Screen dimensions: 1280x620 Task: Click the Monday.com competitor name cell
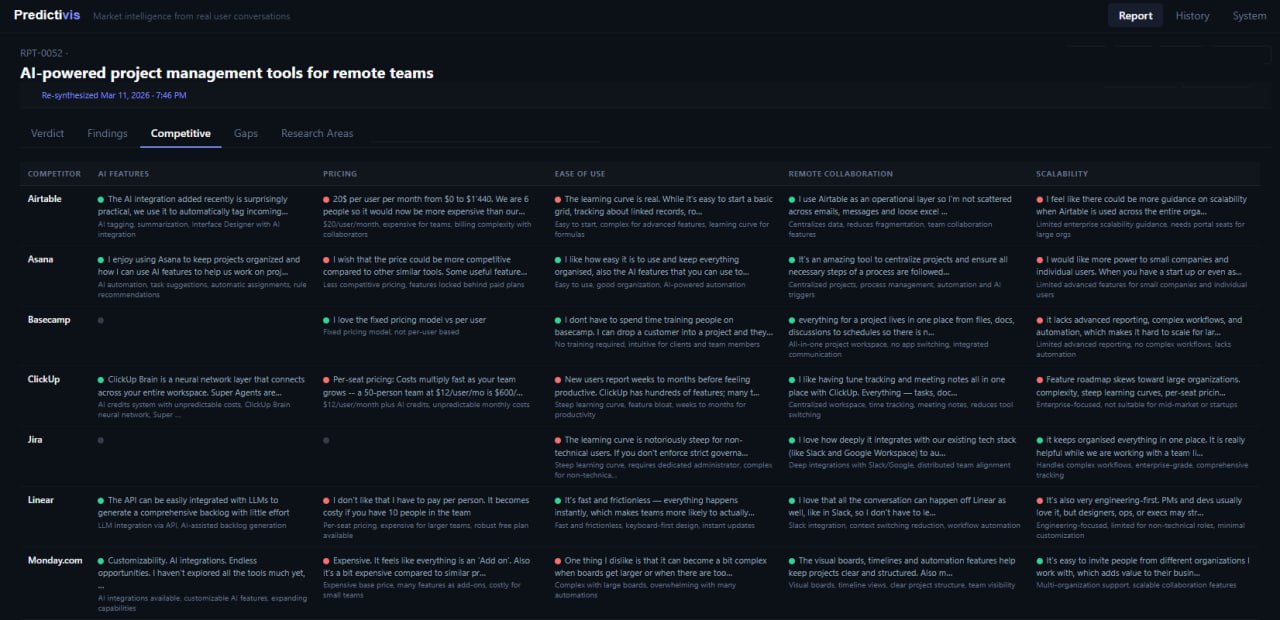click(x=54, y=560)
